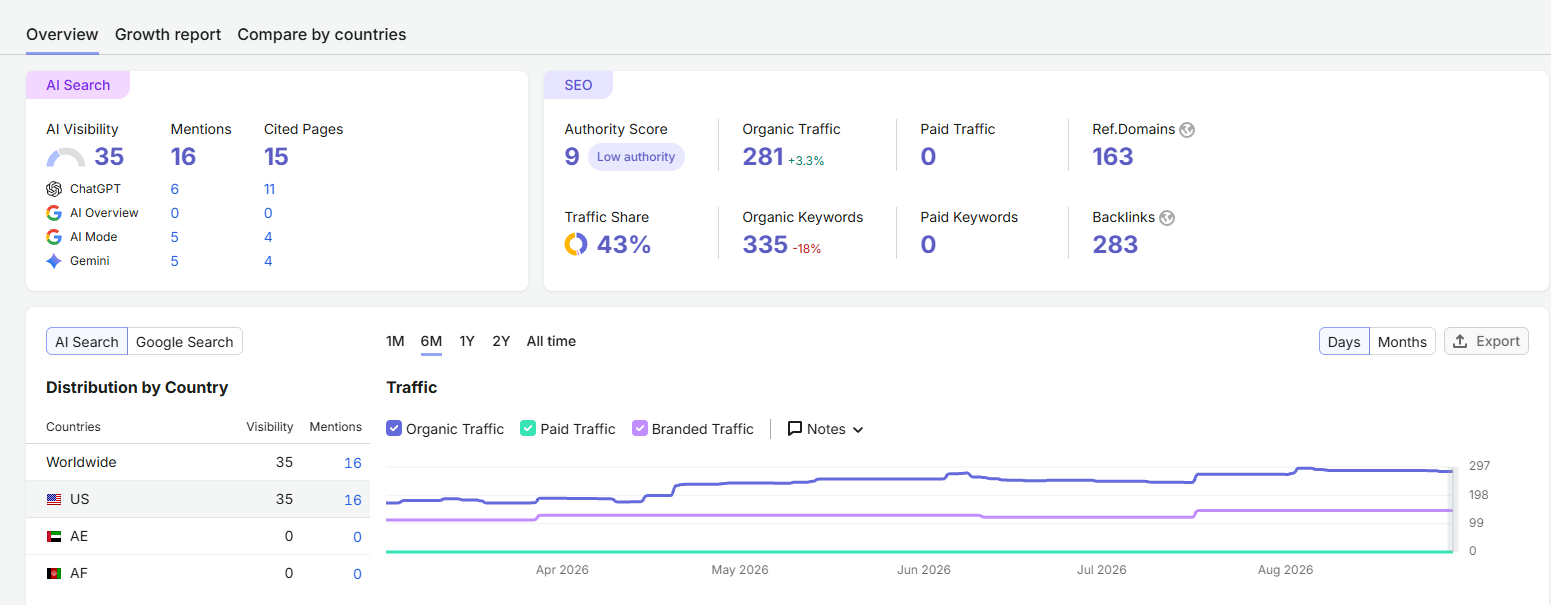The width and height of the screenshot is (1551, 605).
Task: Click AF mentions link 0
Action: pos(357,574)
